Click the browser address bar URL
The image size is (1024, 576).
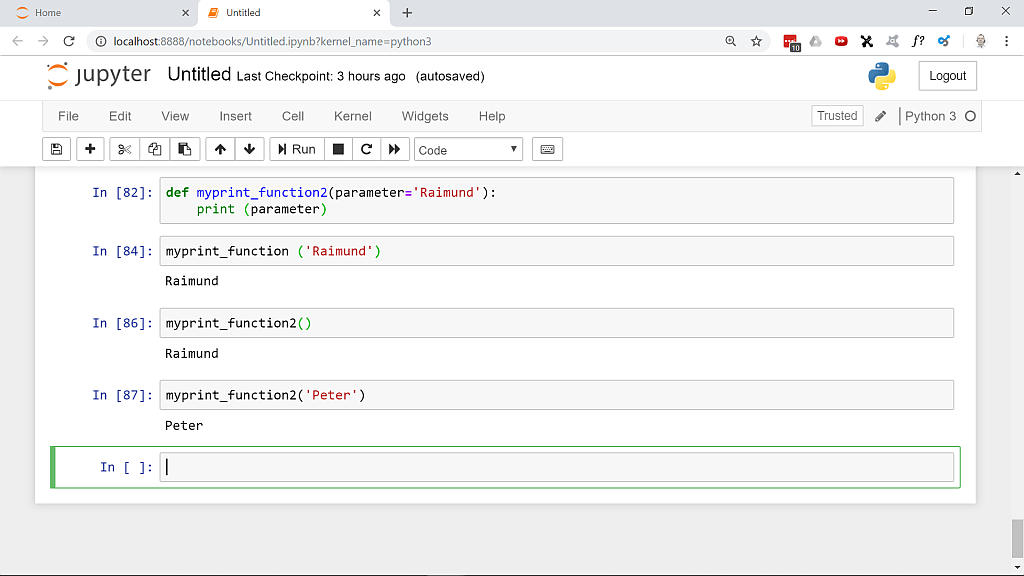[x=272, y=41]
